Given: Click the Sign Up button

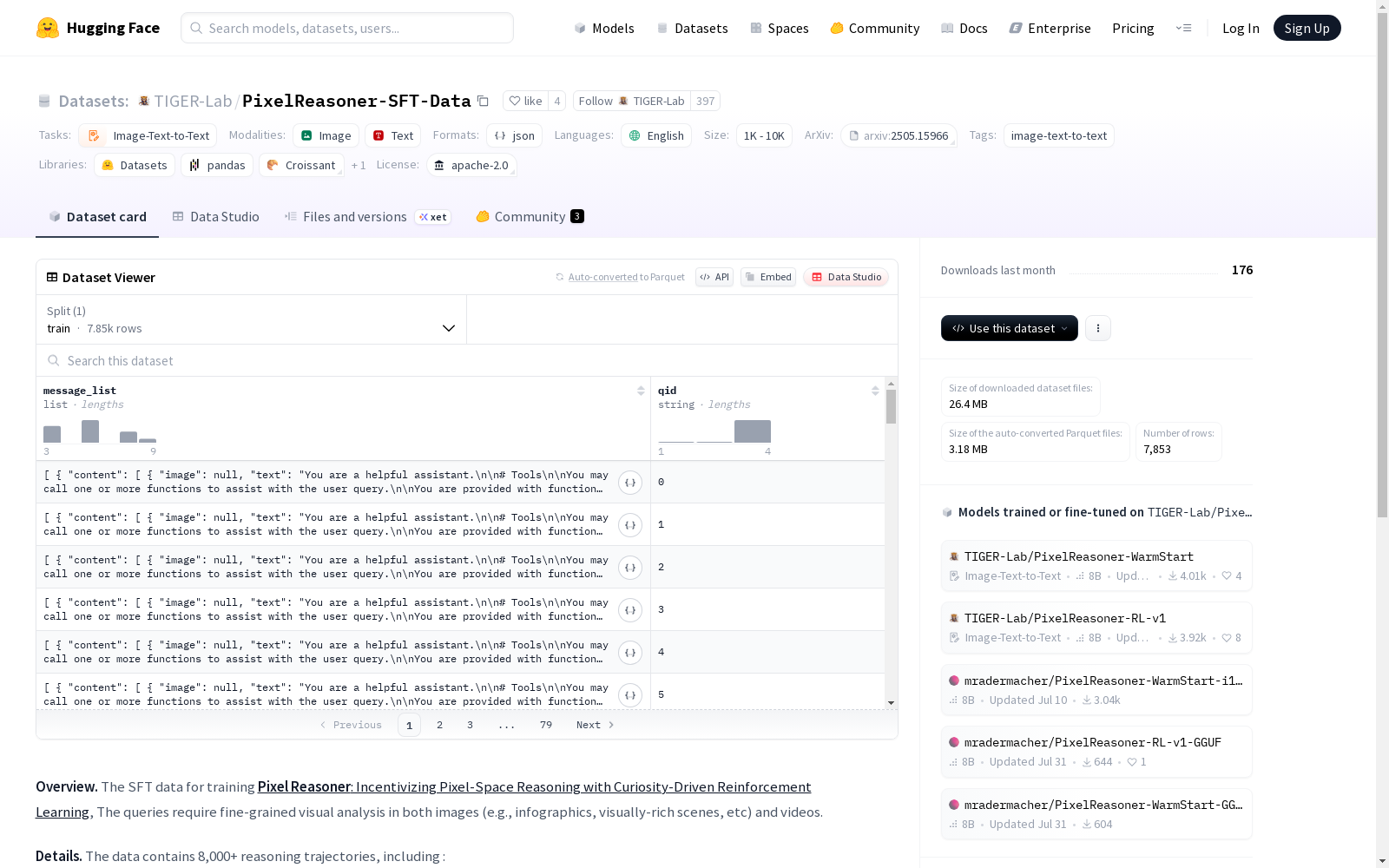Looking at the screenshot, I should pyautogui.click(x=1307, y=28).
